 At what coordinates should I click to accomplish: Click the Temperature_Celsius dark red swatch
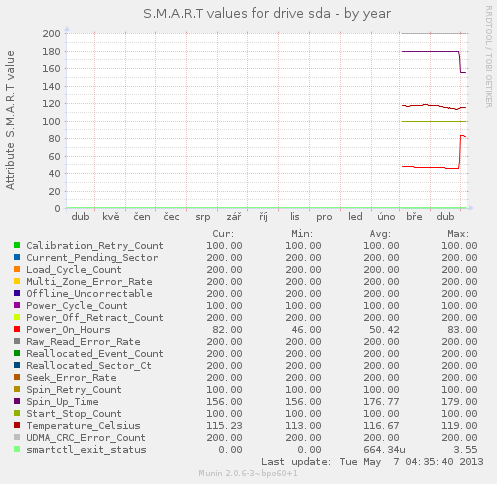[x=17, y=426]
